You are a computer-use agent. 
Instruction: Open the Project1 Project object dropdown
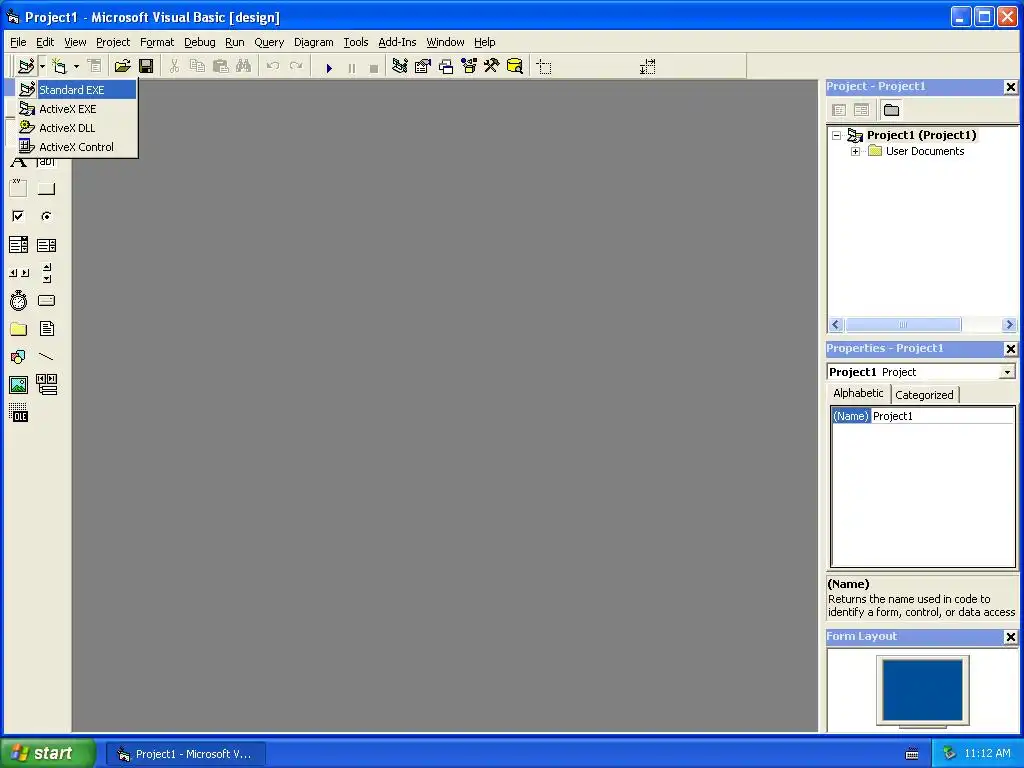[x=1007, y=372]
